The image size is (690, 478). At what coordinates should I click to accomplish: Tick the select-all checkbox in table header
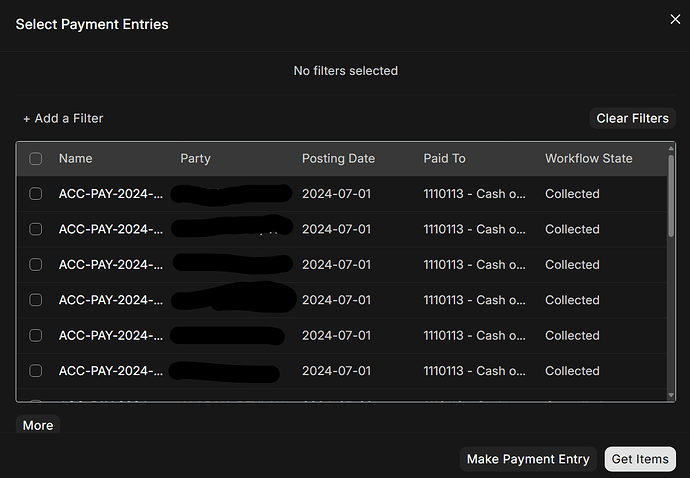click(x=36, y=158)
